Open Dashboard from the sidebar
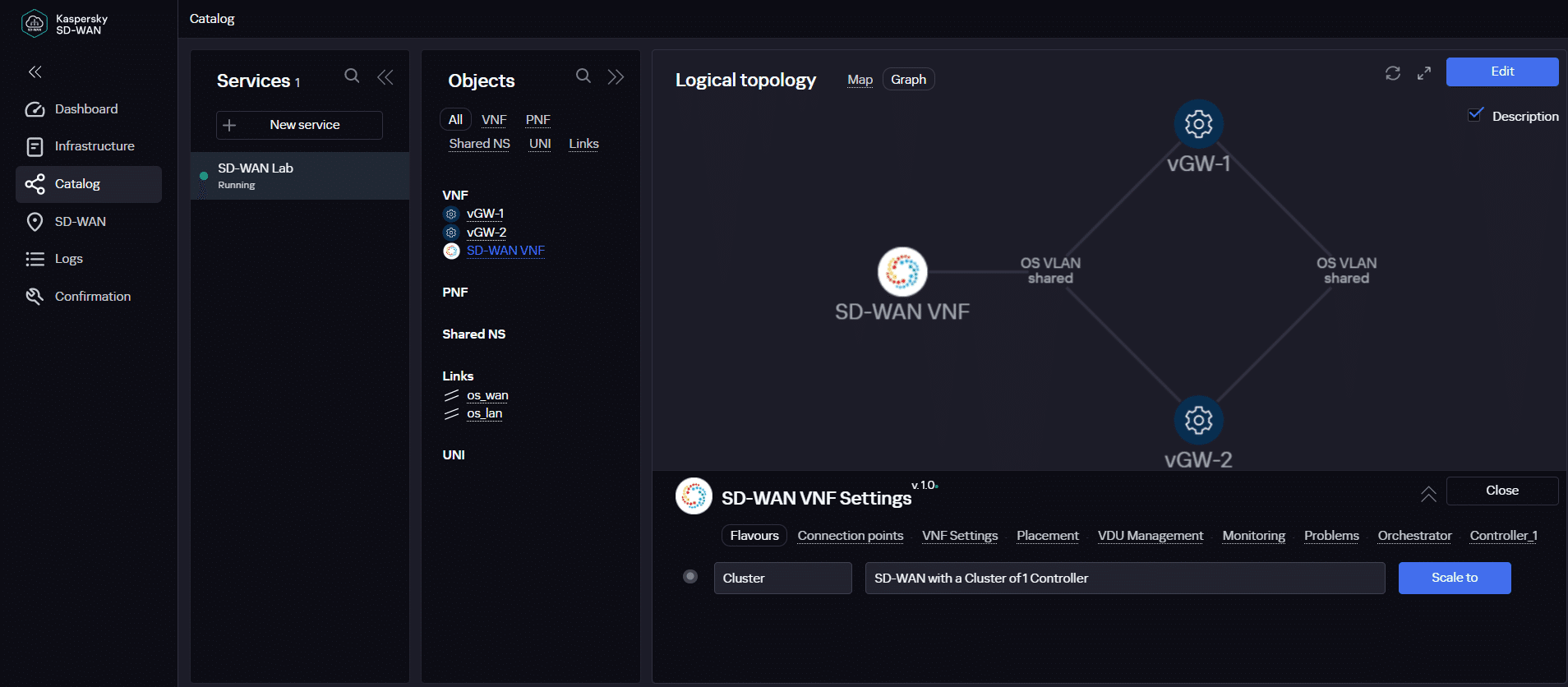1568x687 pixels. tap(86, 109)
